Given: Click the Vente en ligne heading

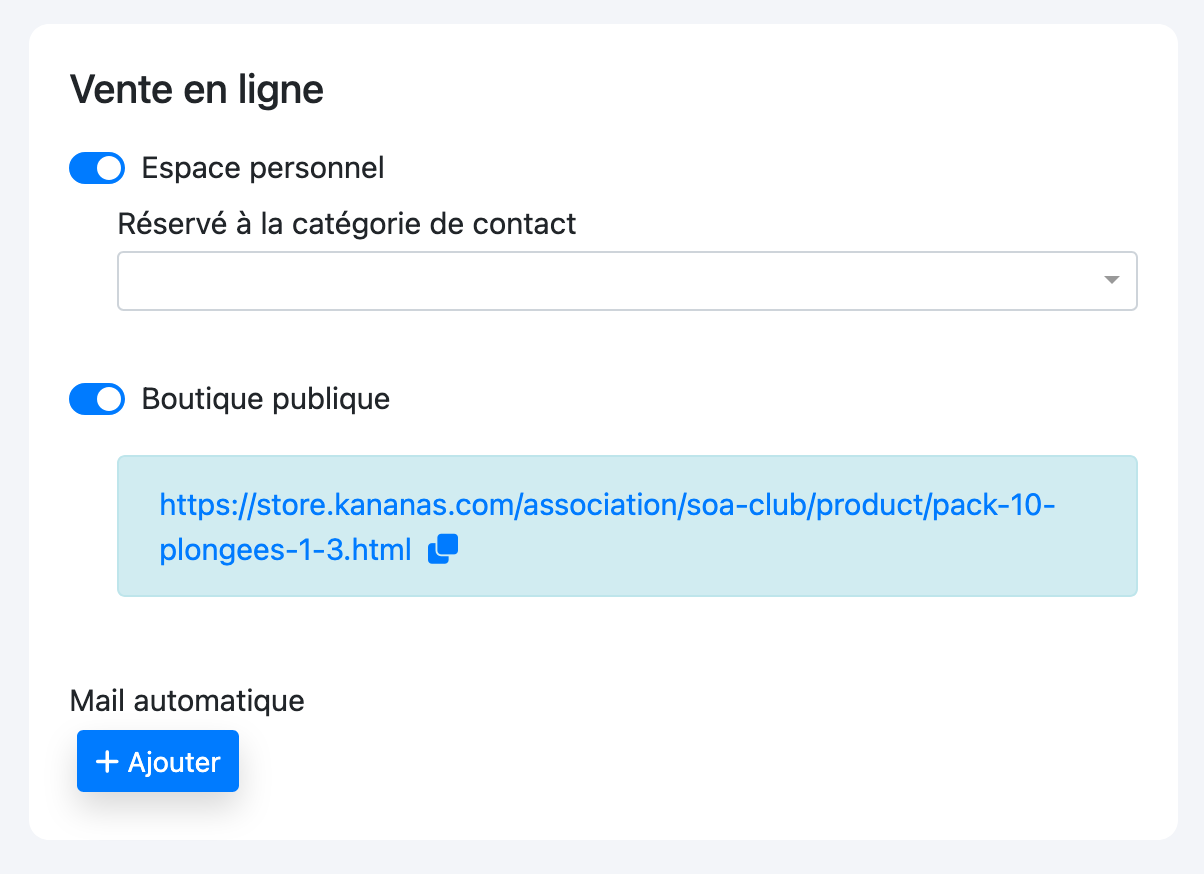Looking at the screenshot, I should (x=197, y=90).
